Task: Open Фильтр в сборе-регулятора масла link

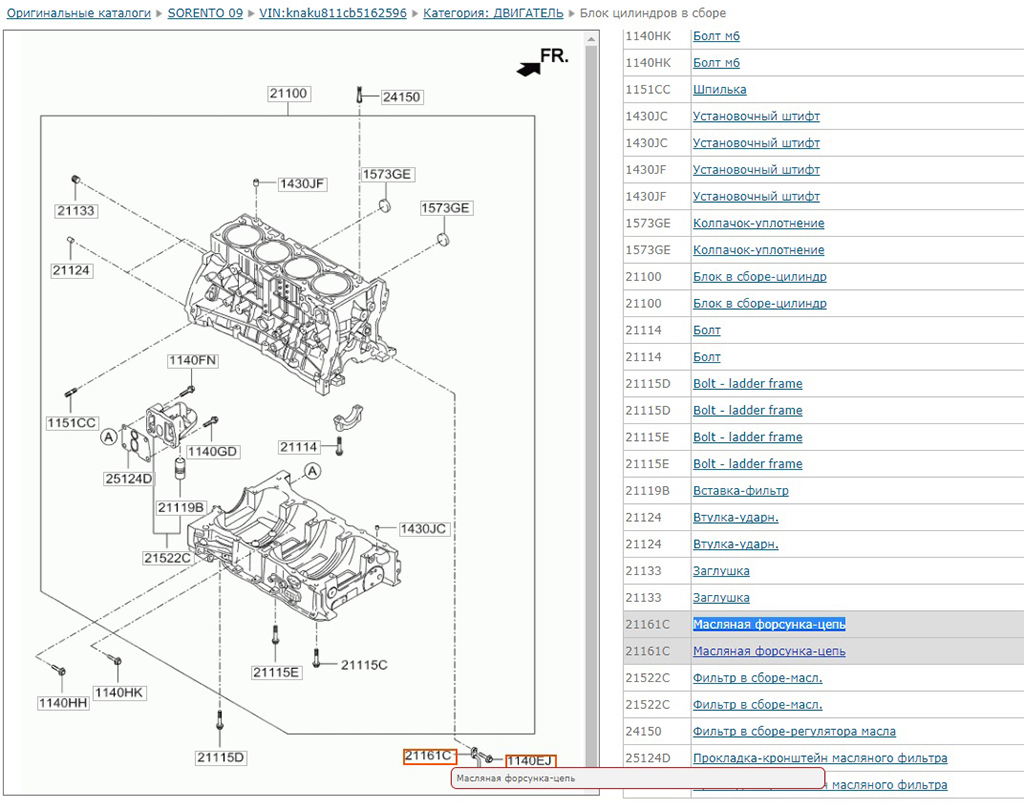Action: pos(794,731)
